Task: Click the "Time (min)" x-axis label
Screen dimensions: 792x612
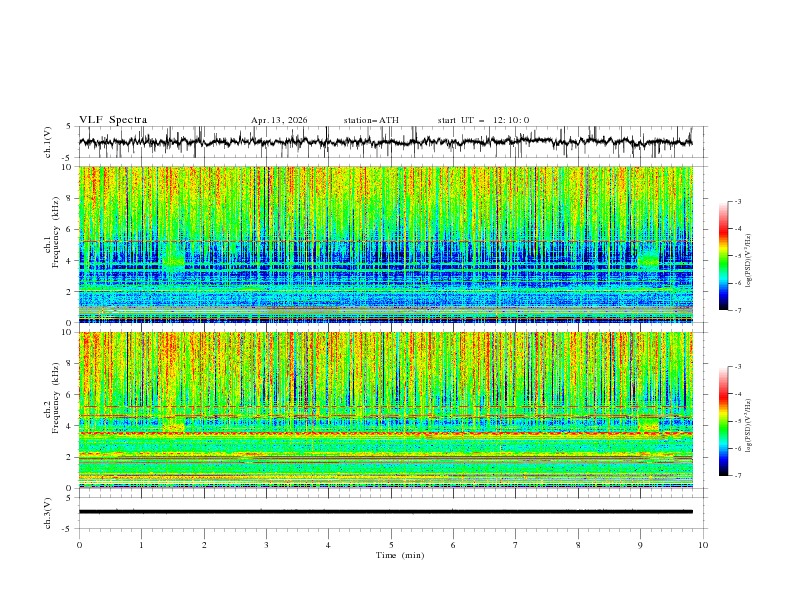Action: (x=400, y=555)
